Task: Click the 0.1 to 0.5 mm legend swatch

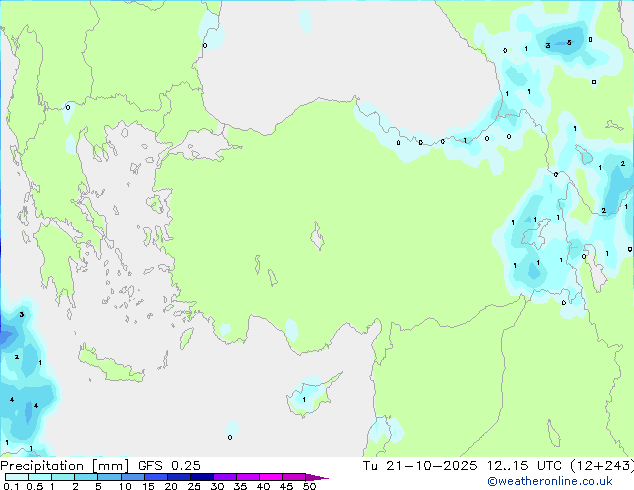Action: click(x=17, y=477)
